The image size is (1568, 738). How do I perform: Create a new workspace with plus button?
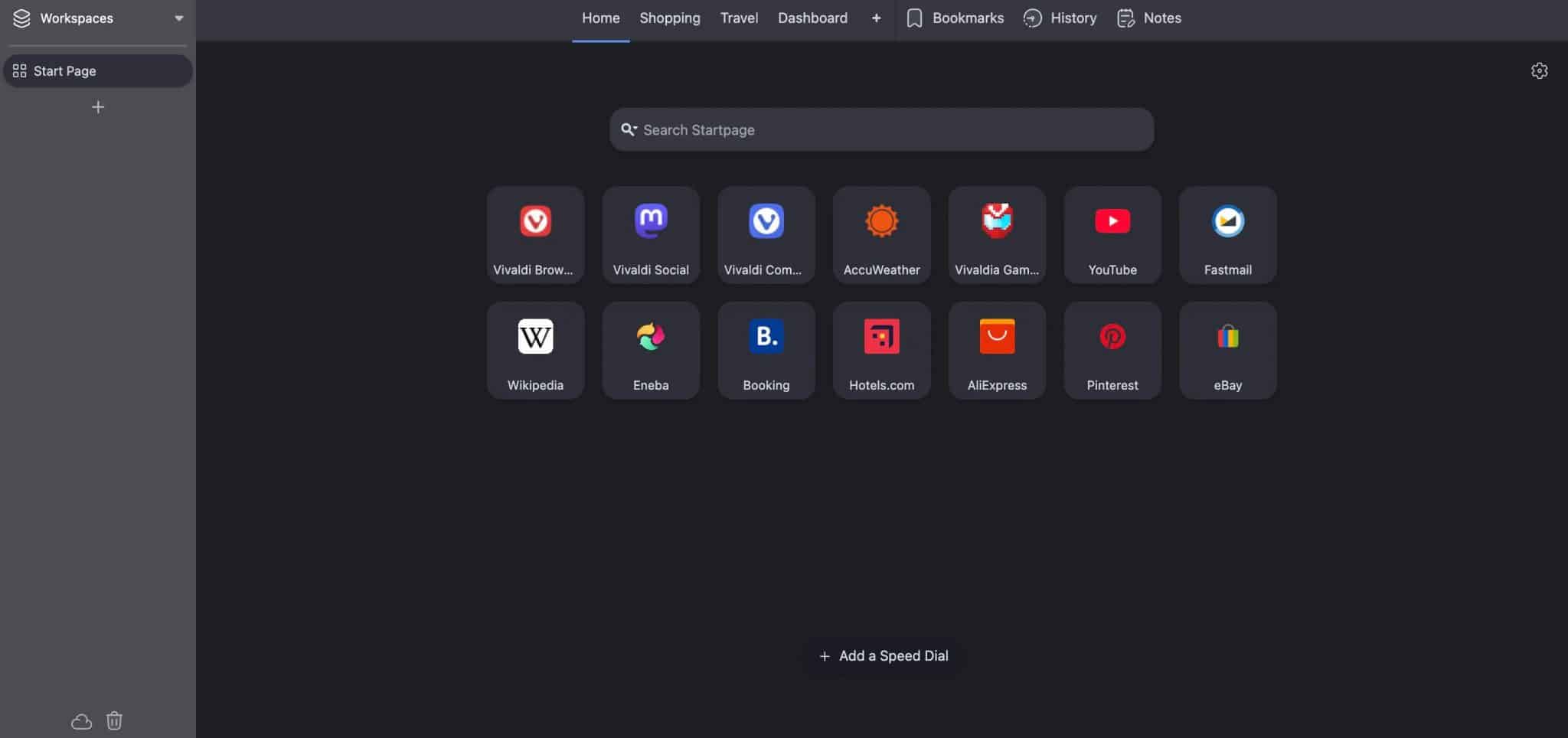click(97, 106)
